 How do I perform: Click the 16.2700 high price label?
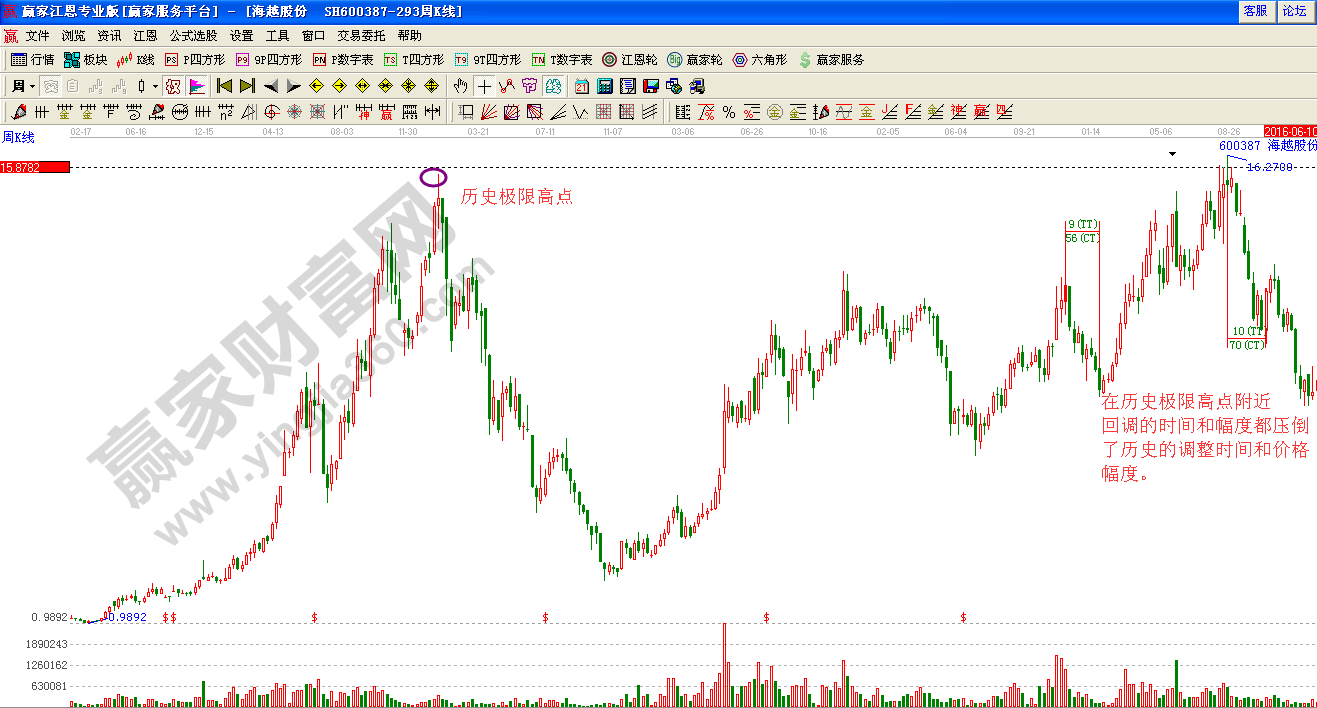(x=1270, y=167)
